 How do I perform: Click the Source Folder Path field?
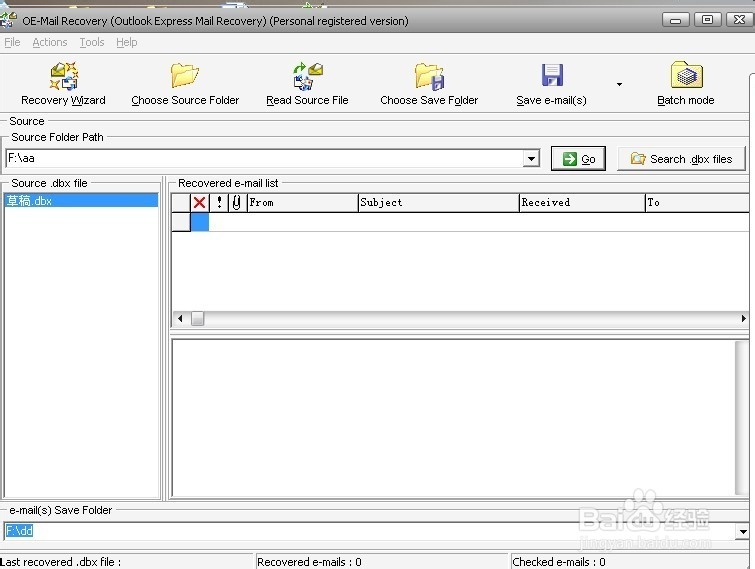pos(264,158)
